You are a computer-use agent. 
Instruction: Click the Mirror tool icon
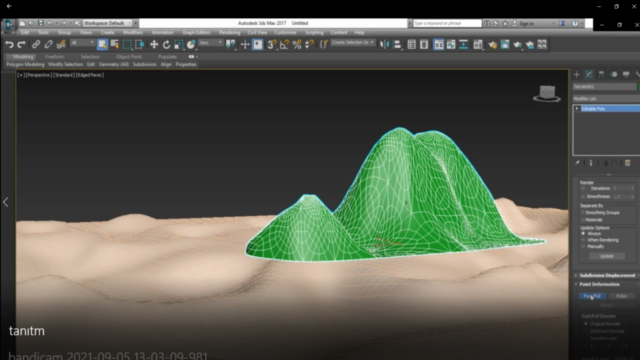tap(384, 44)
